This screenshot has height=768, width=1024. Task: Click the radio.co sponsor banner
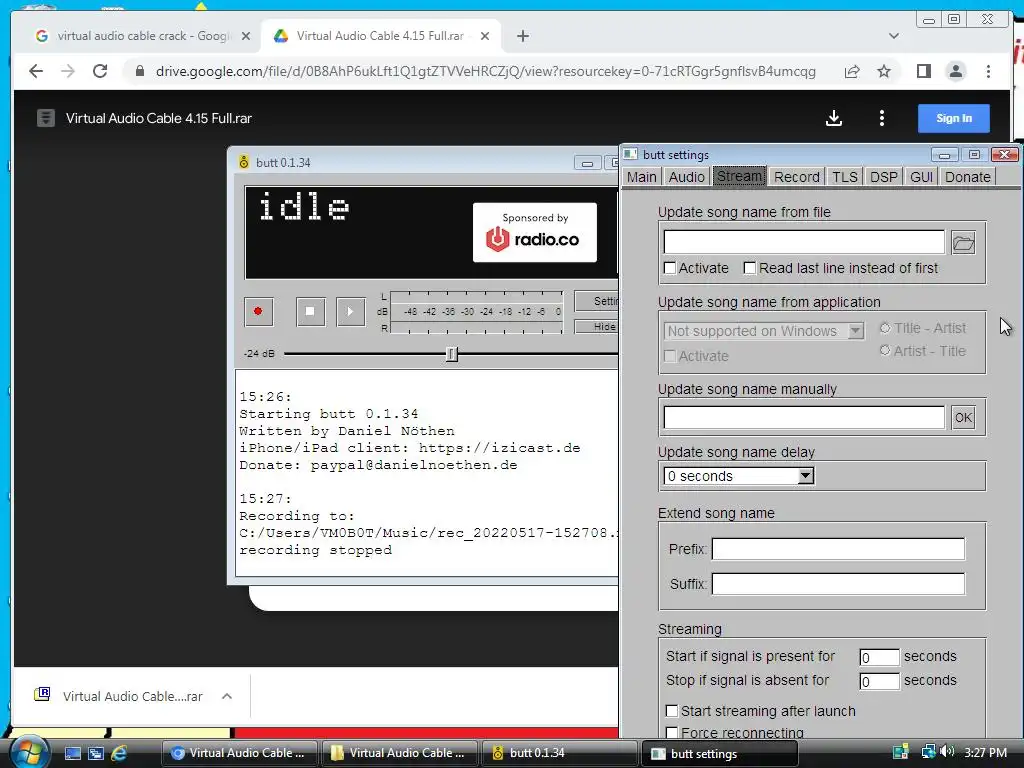(x=534, y=232)
